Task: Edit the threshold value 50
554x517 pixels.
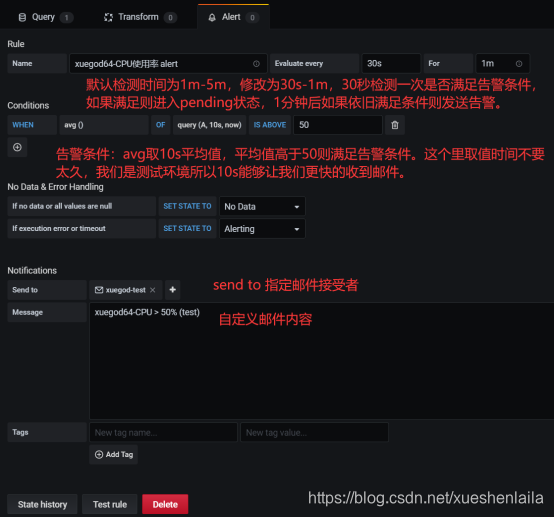Action: pyautogui.click(x=338, y=125)
